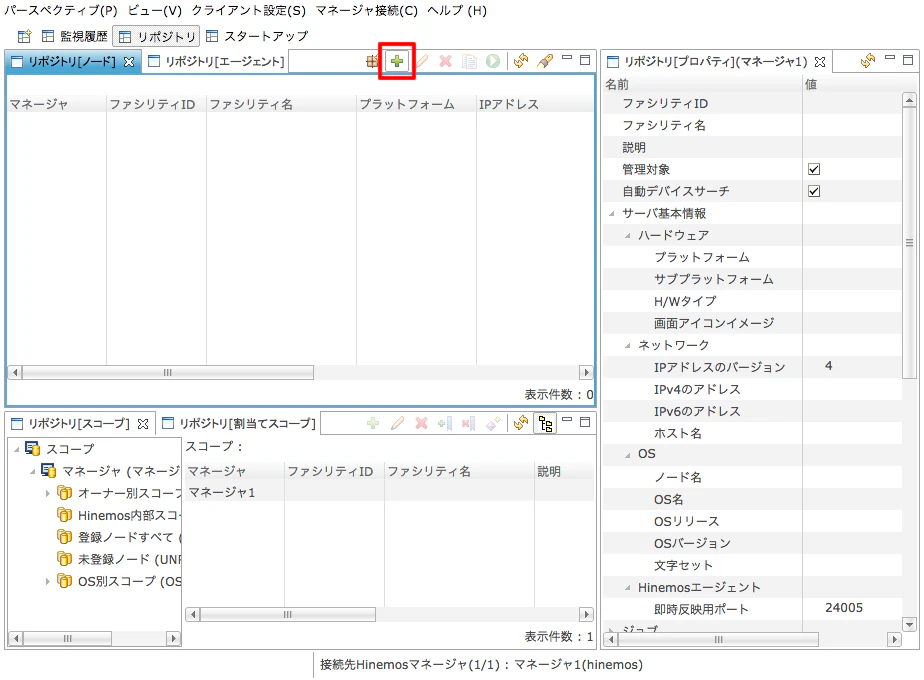Viewport: 924px width, 680px height.
Task: Collapse the OS property group
Action: point(628,454)
